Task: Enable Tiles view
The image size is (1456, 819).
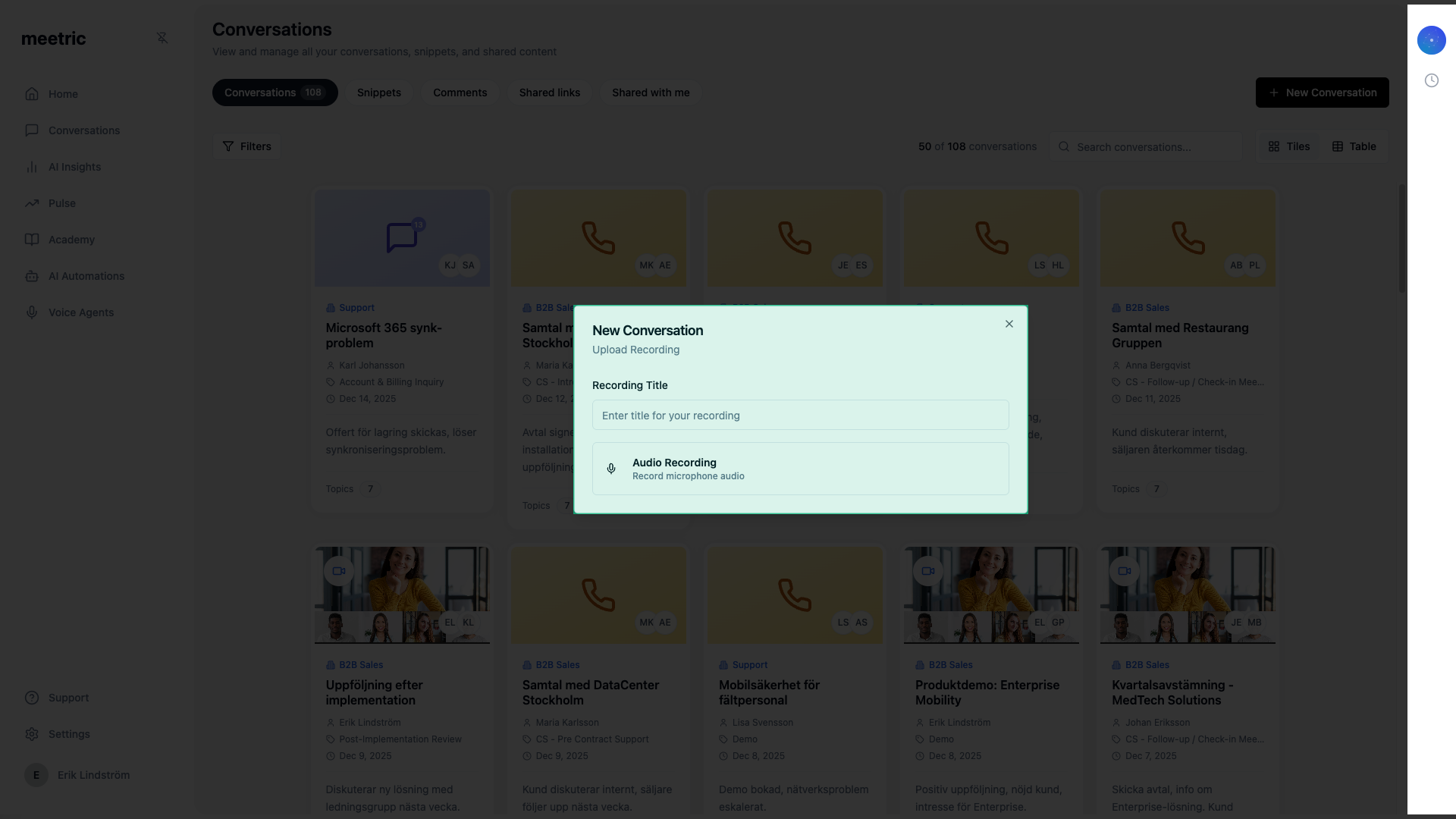Action: coord(1289,146)
